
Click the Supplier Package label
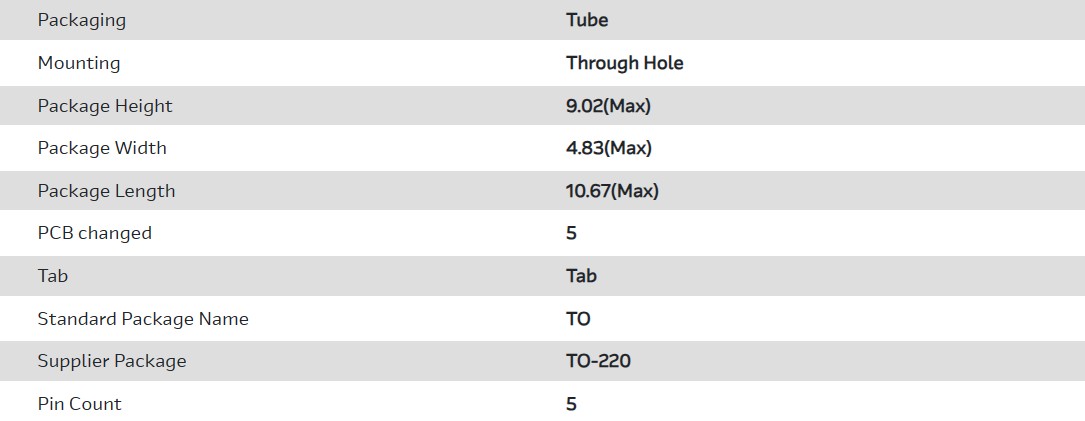112,361
